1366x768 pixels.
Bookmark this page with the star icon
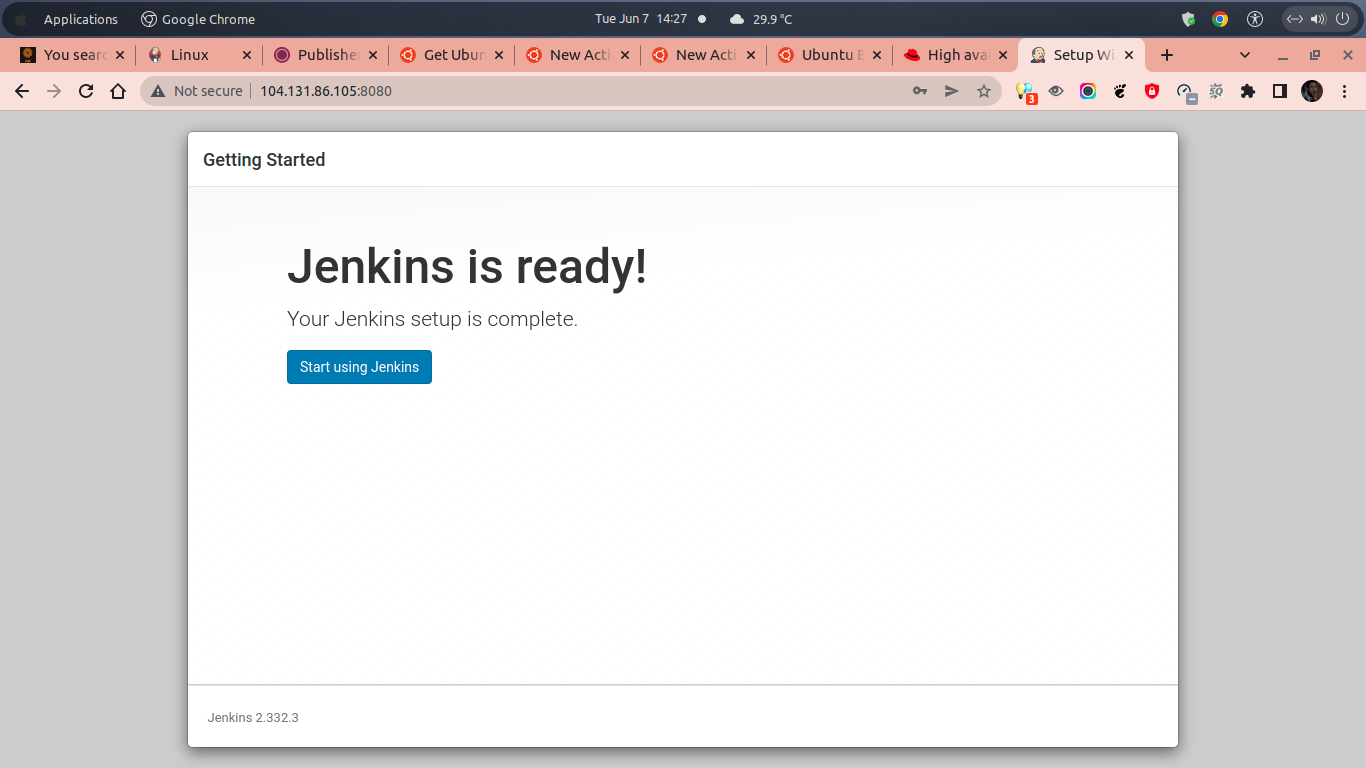click(984, 91)
